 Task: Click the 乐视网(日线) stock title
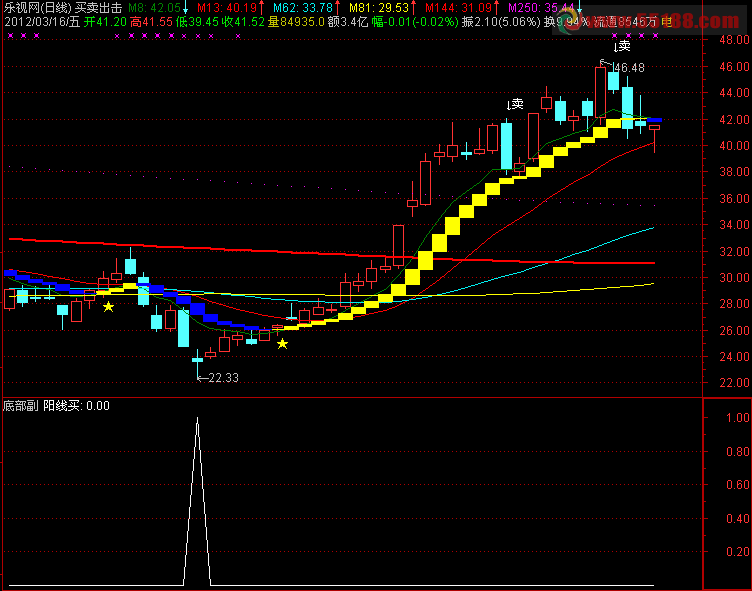pyautogui.click(x=38, y=8)
